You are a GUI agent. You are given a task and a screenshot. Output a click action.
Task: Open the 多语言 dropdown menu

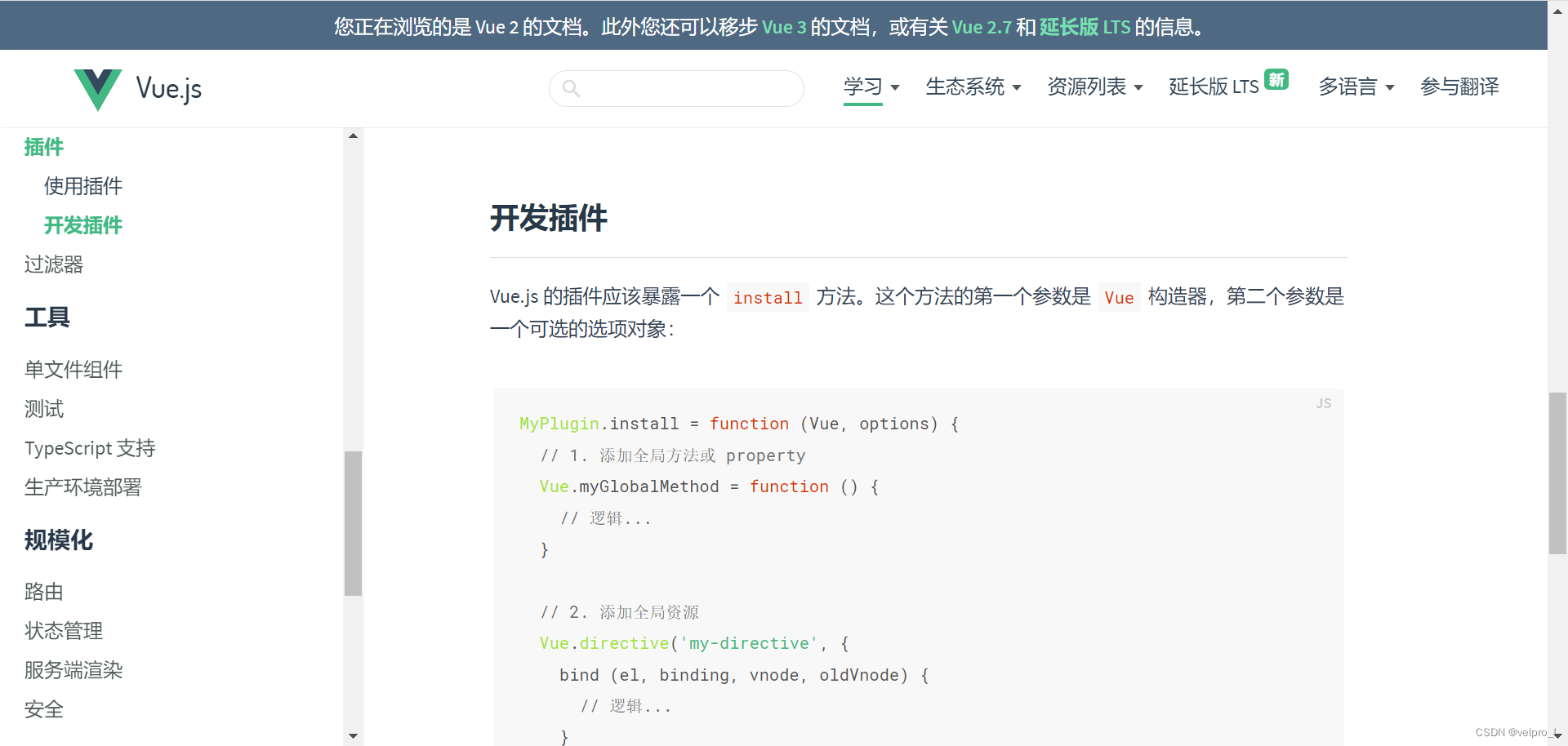pyautogui.click(x=1356, y=87)
